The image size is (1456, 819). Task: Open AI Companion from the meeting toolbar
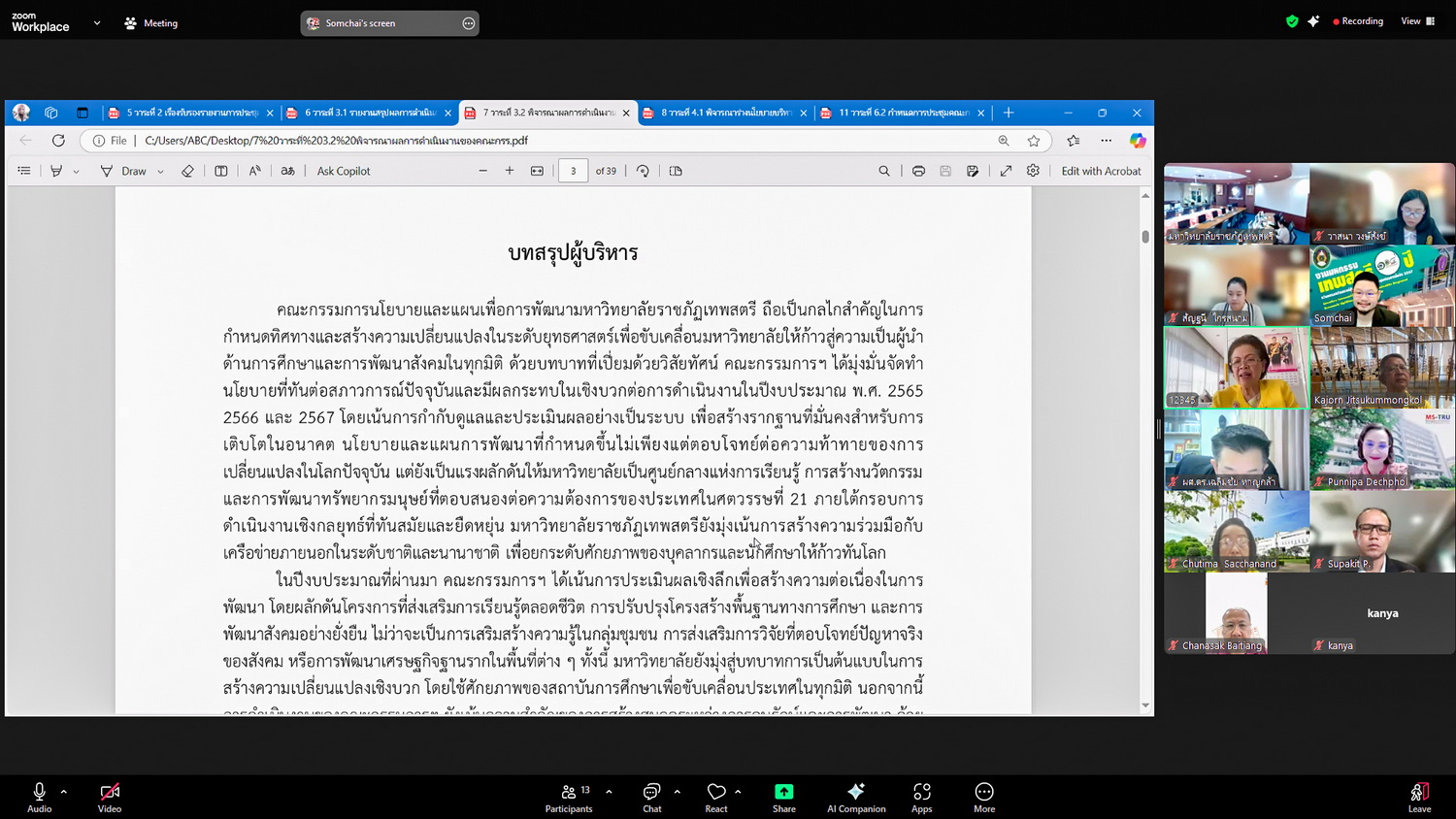pyautogui.click(x=855, y=797)
